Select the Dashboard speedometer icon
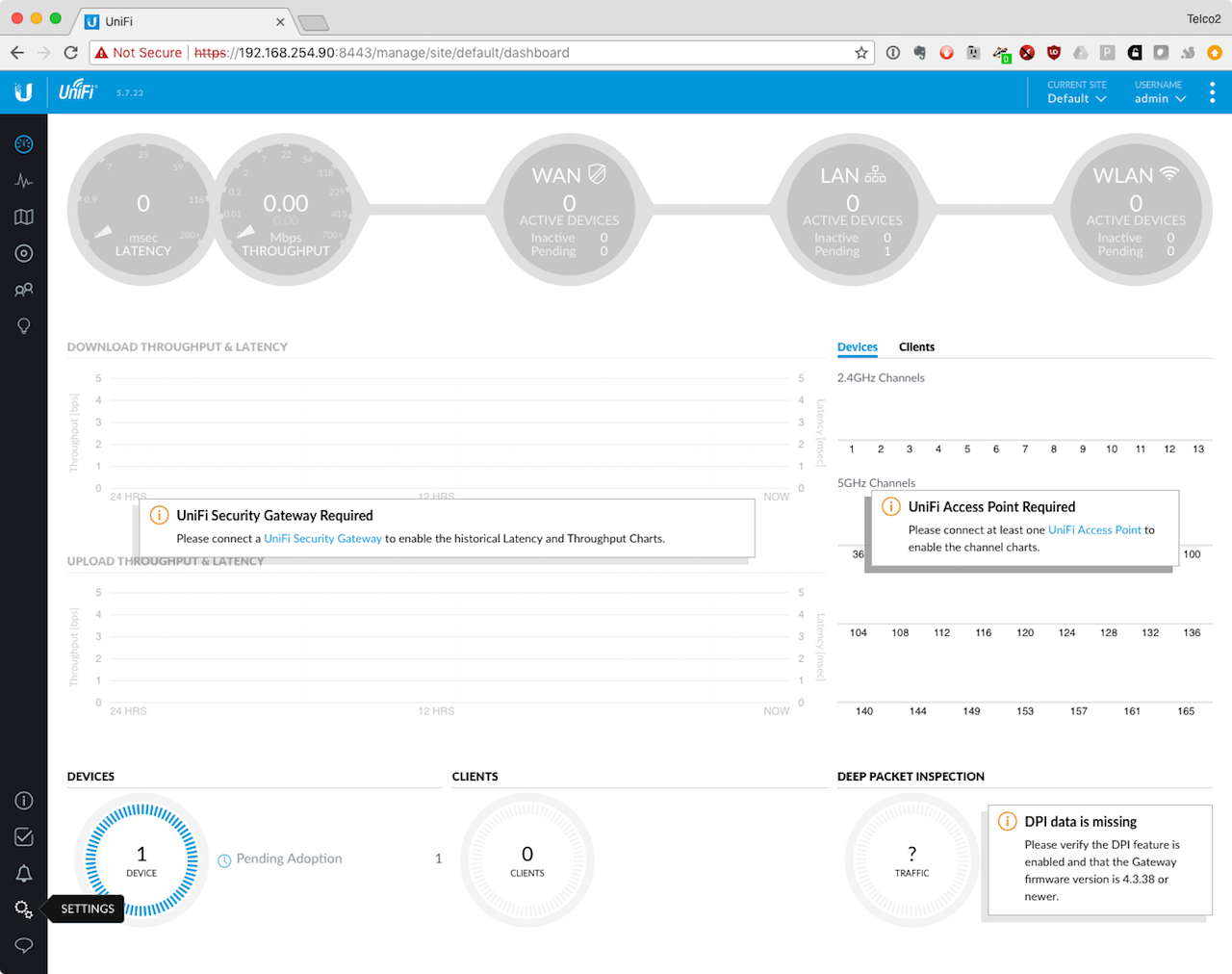The width and height of the screenshot is (1232, 974). 23,143
